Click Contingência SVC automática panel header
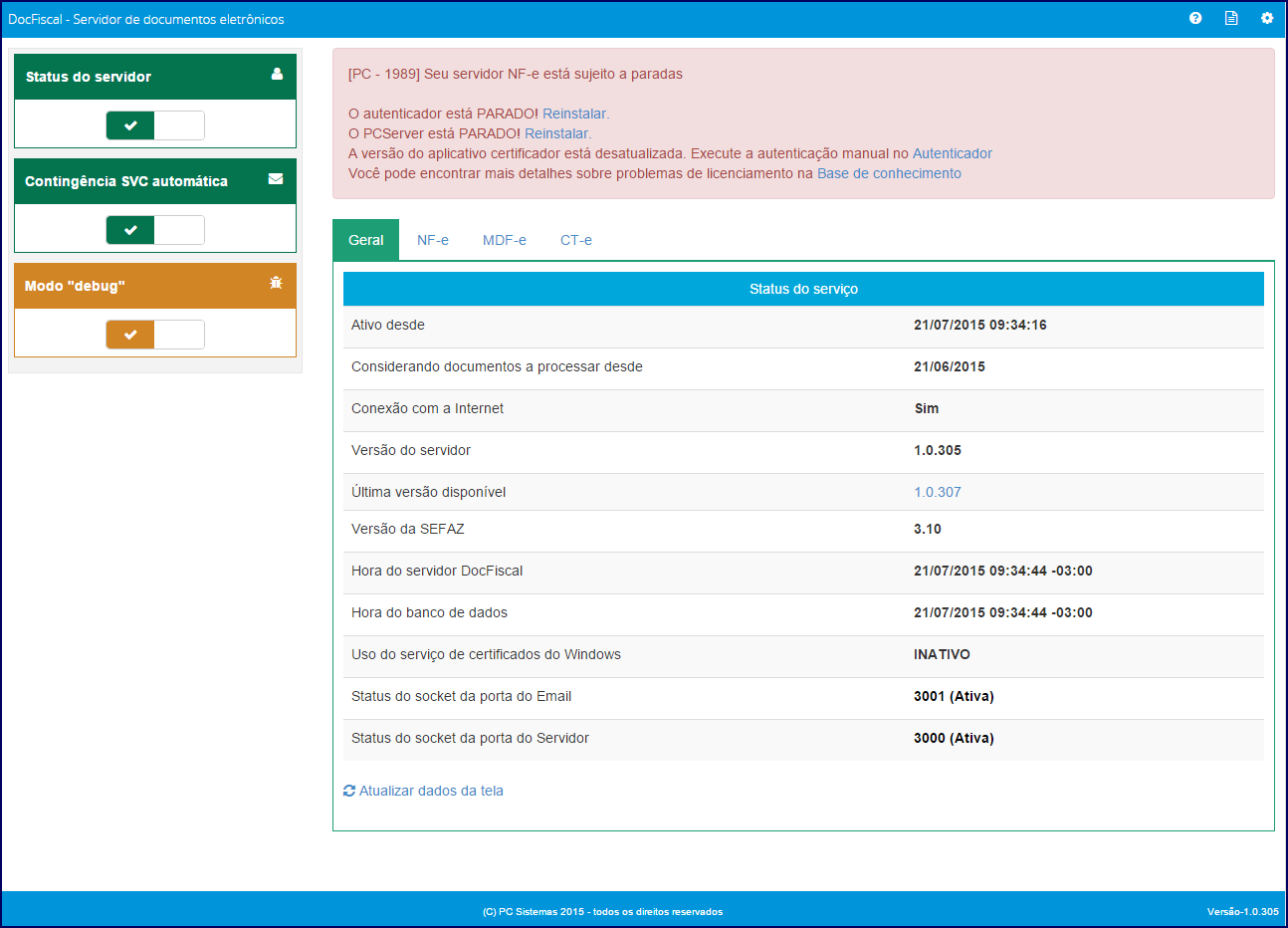The height and width of the screenshot is (928, 1288). coord(155,181)
